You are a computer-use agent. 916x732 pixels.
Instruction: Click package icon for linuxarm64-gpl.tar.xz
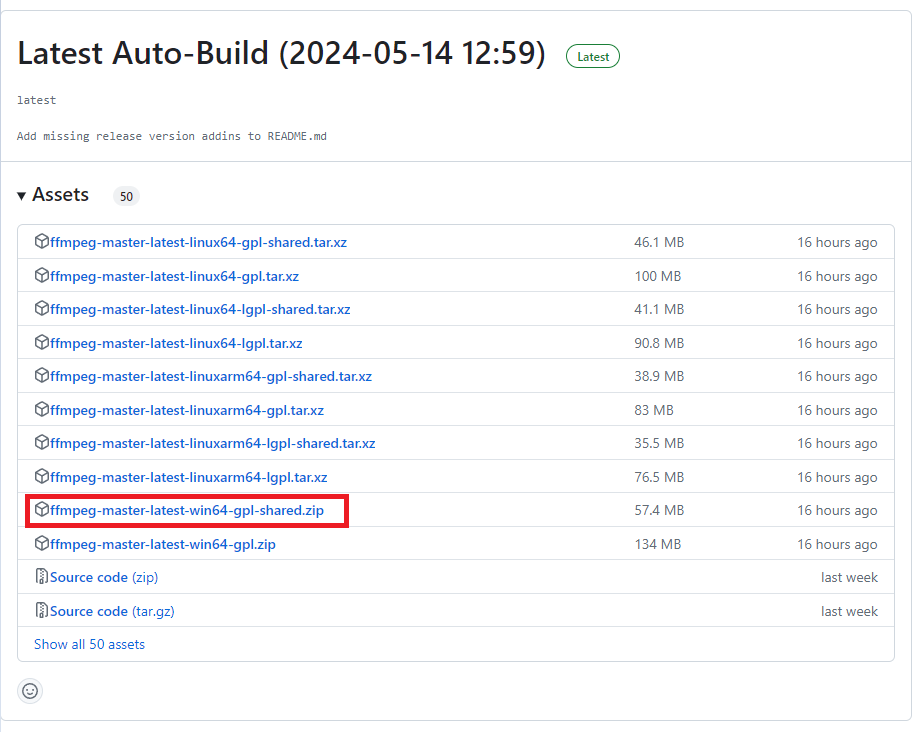pos(41,410)
